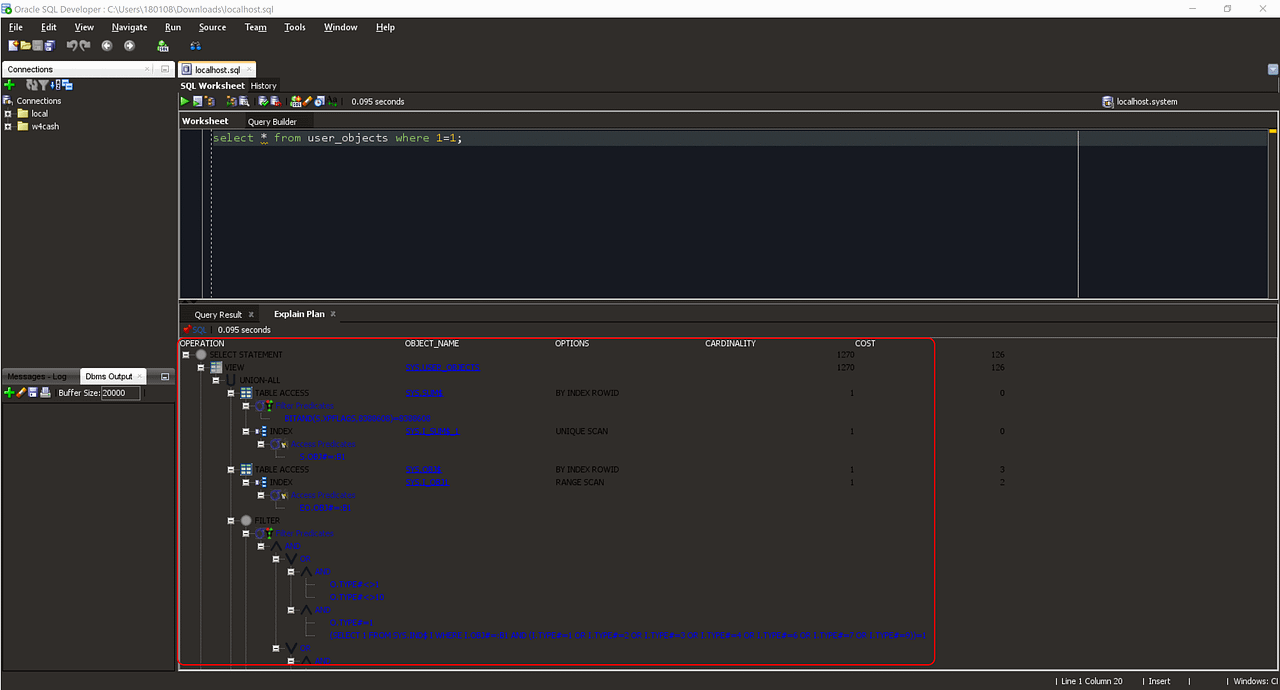This screenshot has width=1280, height=690.
Task: Click the Back navigation arrow
Action: [106, 45]
